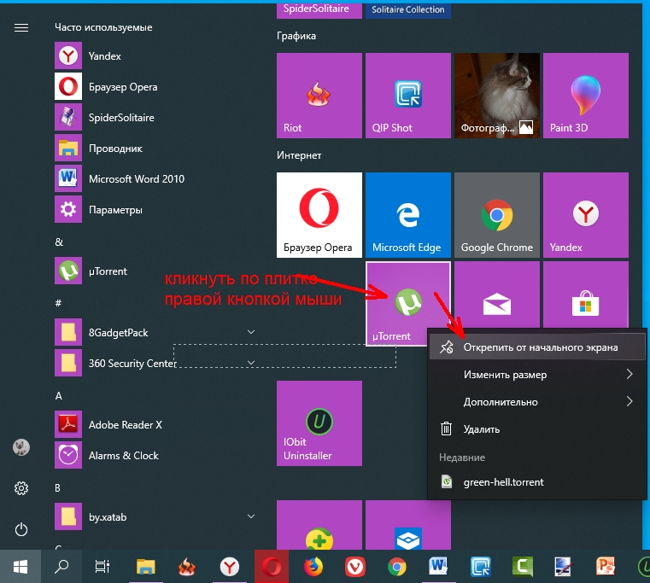650x583 pixels.
Task: Open Task View on the taskbar
Action: pyautogui.click(x=102, y=566)
